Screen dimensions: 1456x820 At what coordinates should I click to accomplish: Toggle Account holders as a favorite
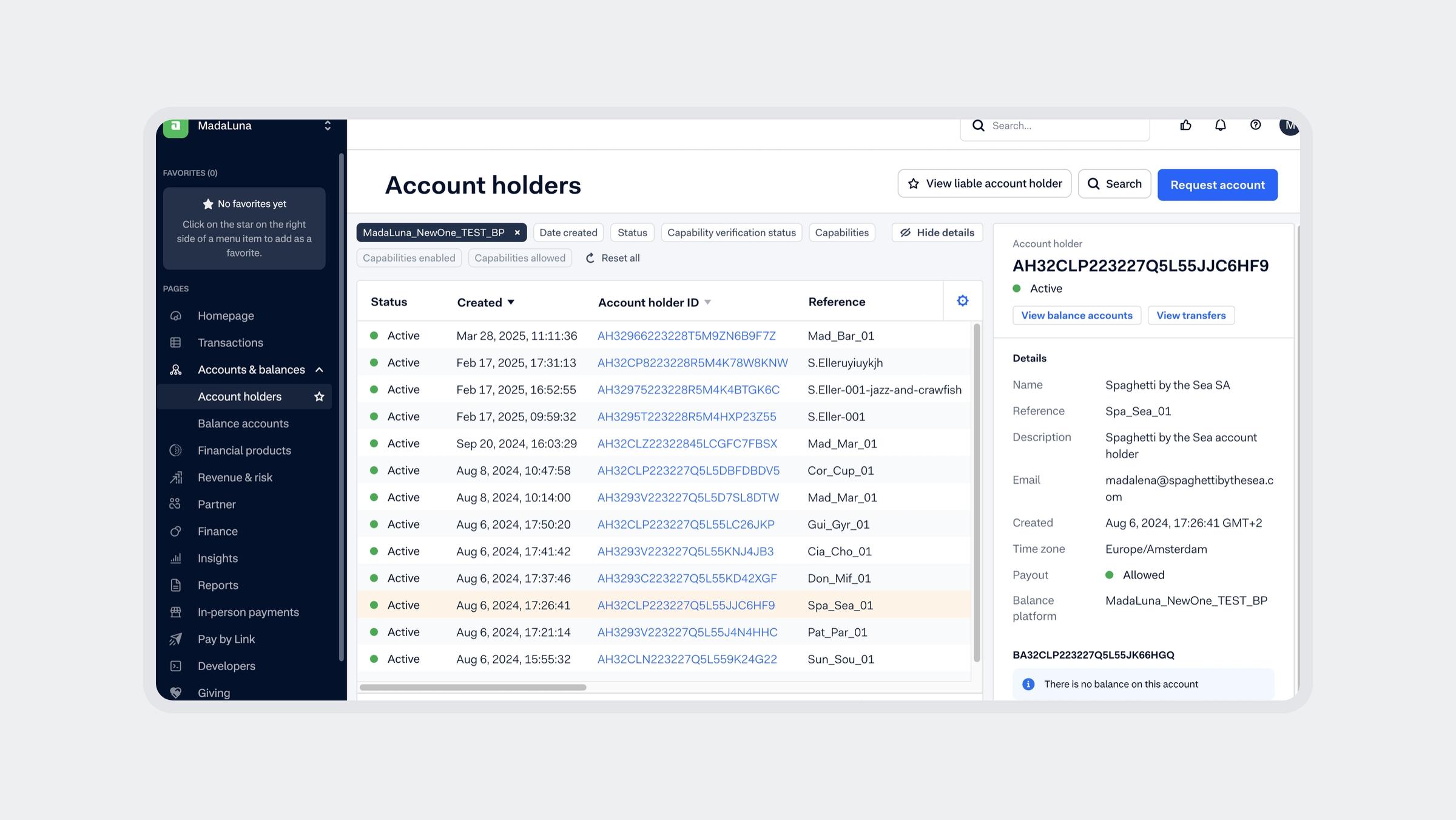point(318,396)
